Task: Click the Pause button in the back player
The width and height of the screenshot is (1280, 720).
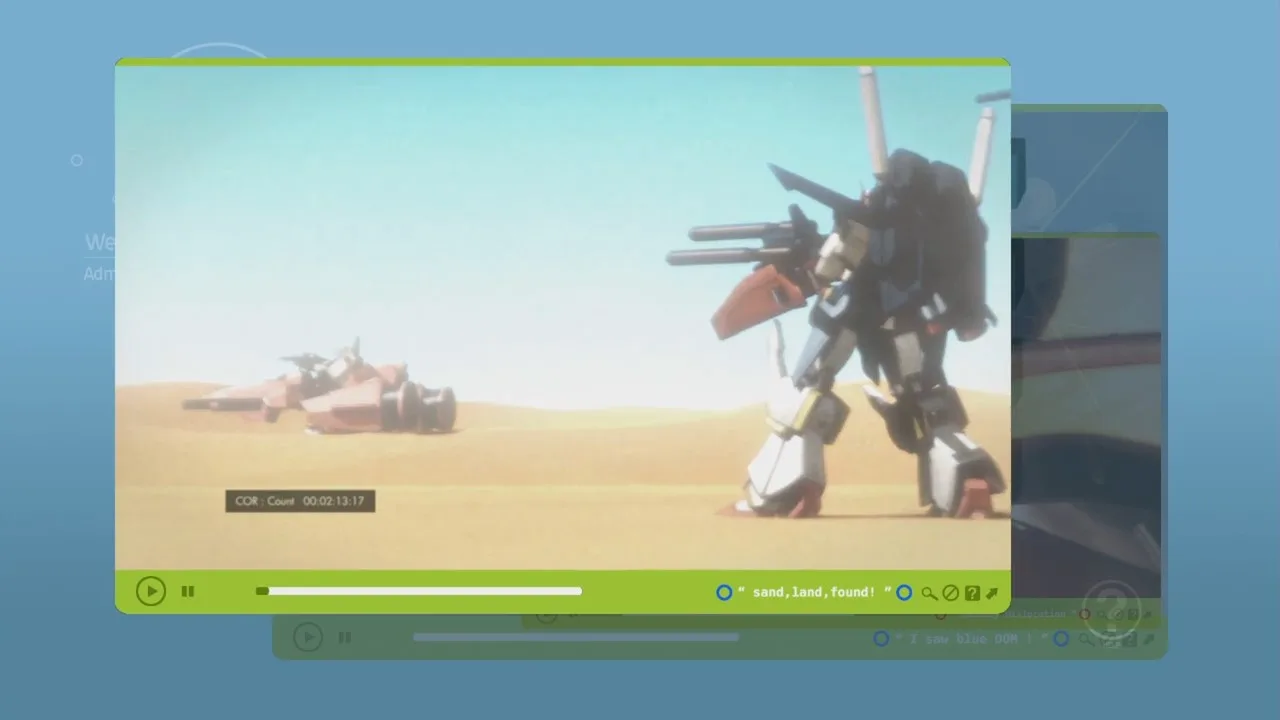Action: coord(345,637)
